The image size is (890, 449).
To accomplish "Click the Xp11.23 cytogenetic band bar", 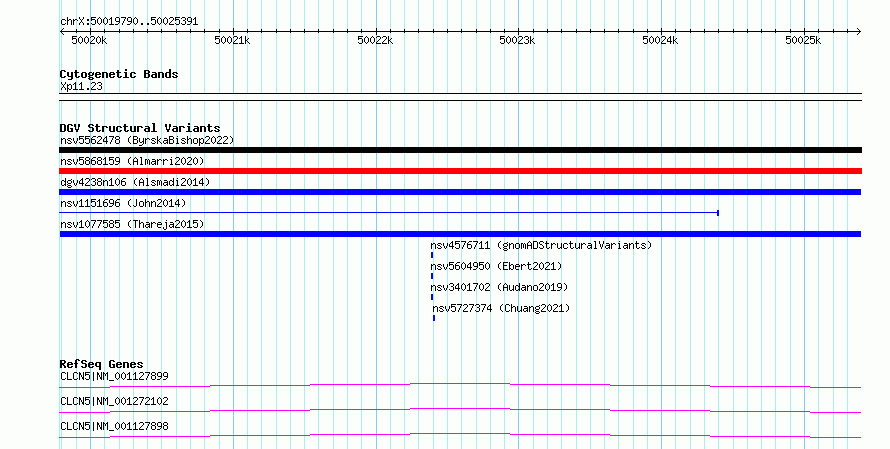I will (460, 97).
